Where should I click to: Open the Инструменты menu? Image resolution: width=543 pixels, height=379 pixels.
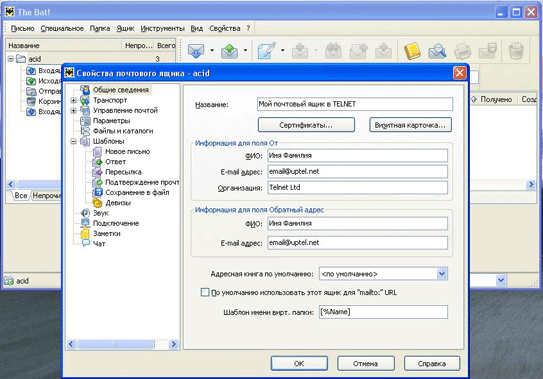coord(162,28)
